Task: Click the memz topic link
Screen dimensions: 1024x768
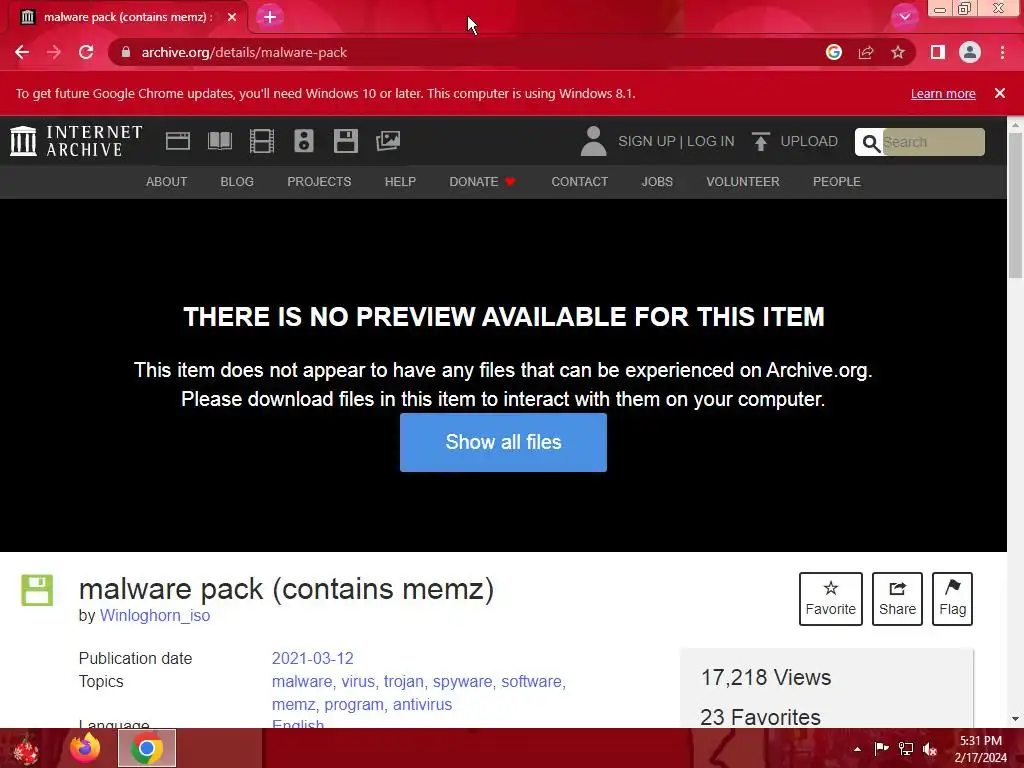Action: tap(293, 705)
